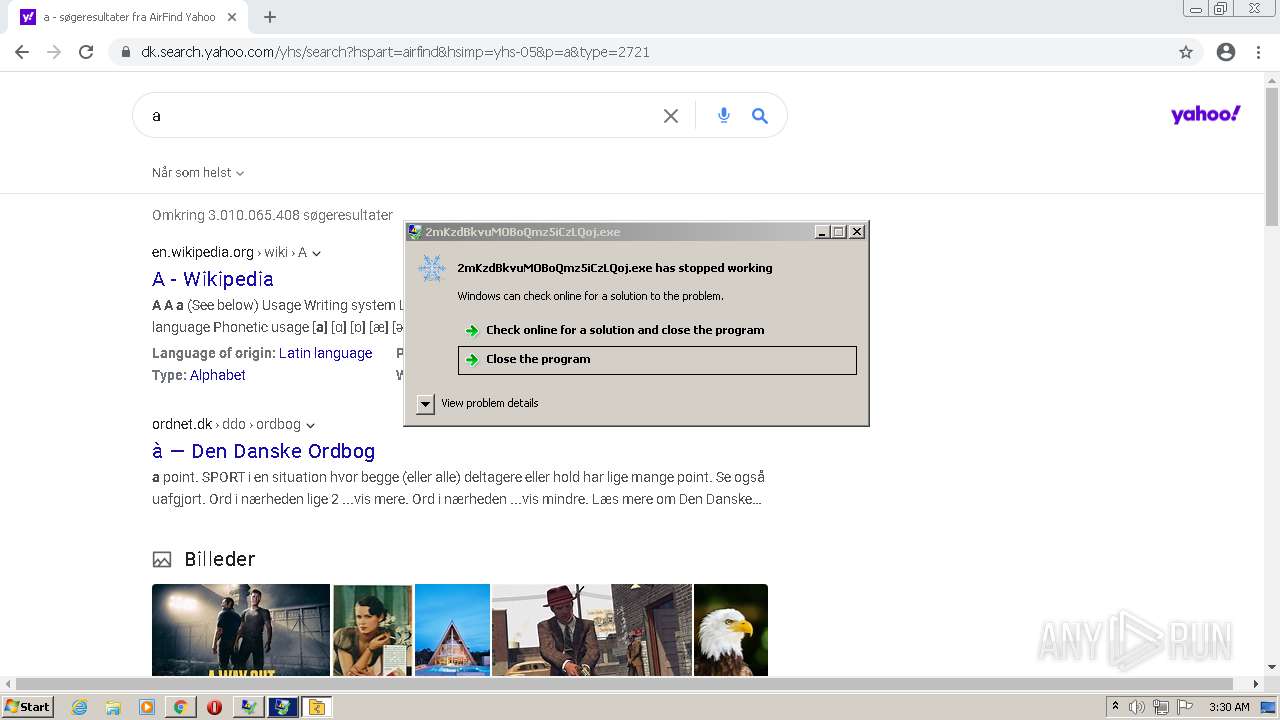Open the 'A Way Out' image thumbnail

[241, 630]
